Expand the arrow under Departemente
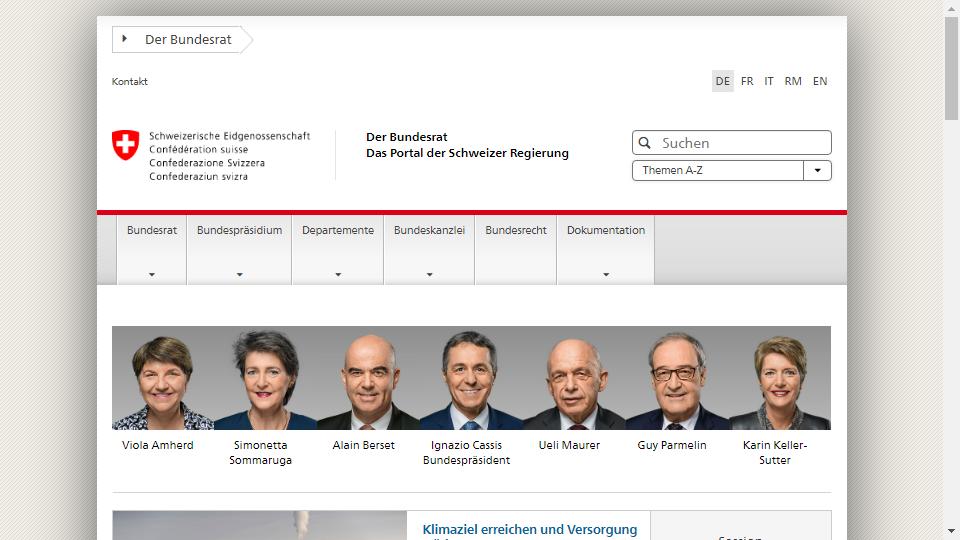The image size is (960, 540). point(338,274)
